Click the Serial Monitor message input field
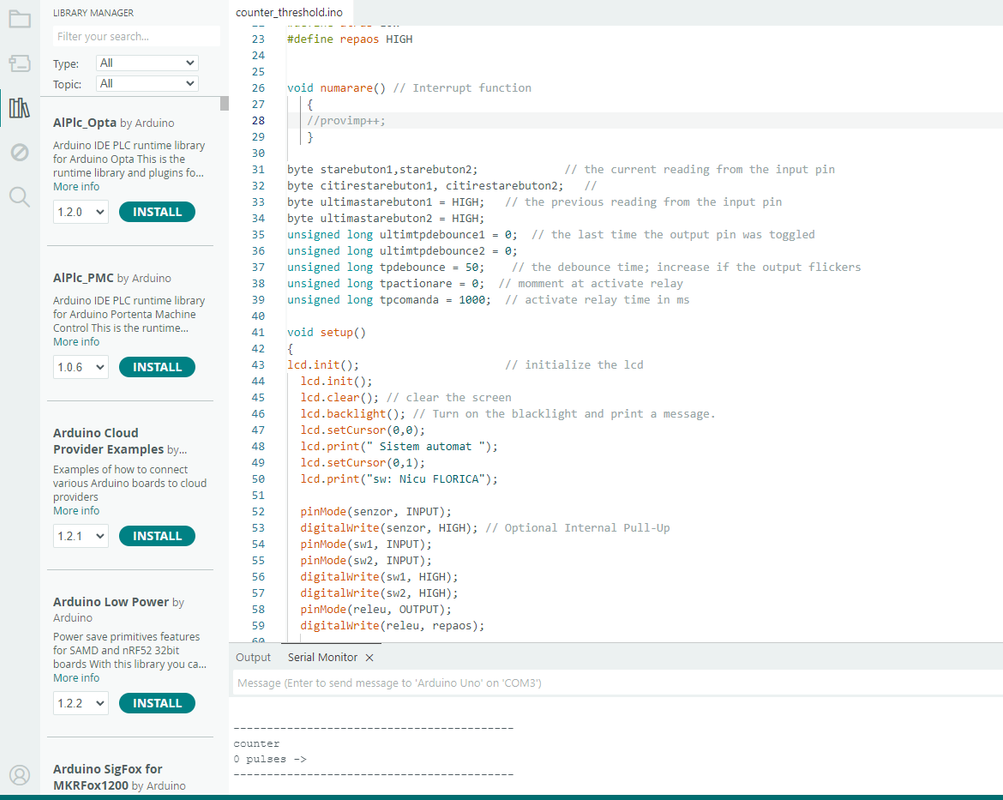The width and height of the screenshot is (1003, 800). pyautogui.click(x=617, y=683)
